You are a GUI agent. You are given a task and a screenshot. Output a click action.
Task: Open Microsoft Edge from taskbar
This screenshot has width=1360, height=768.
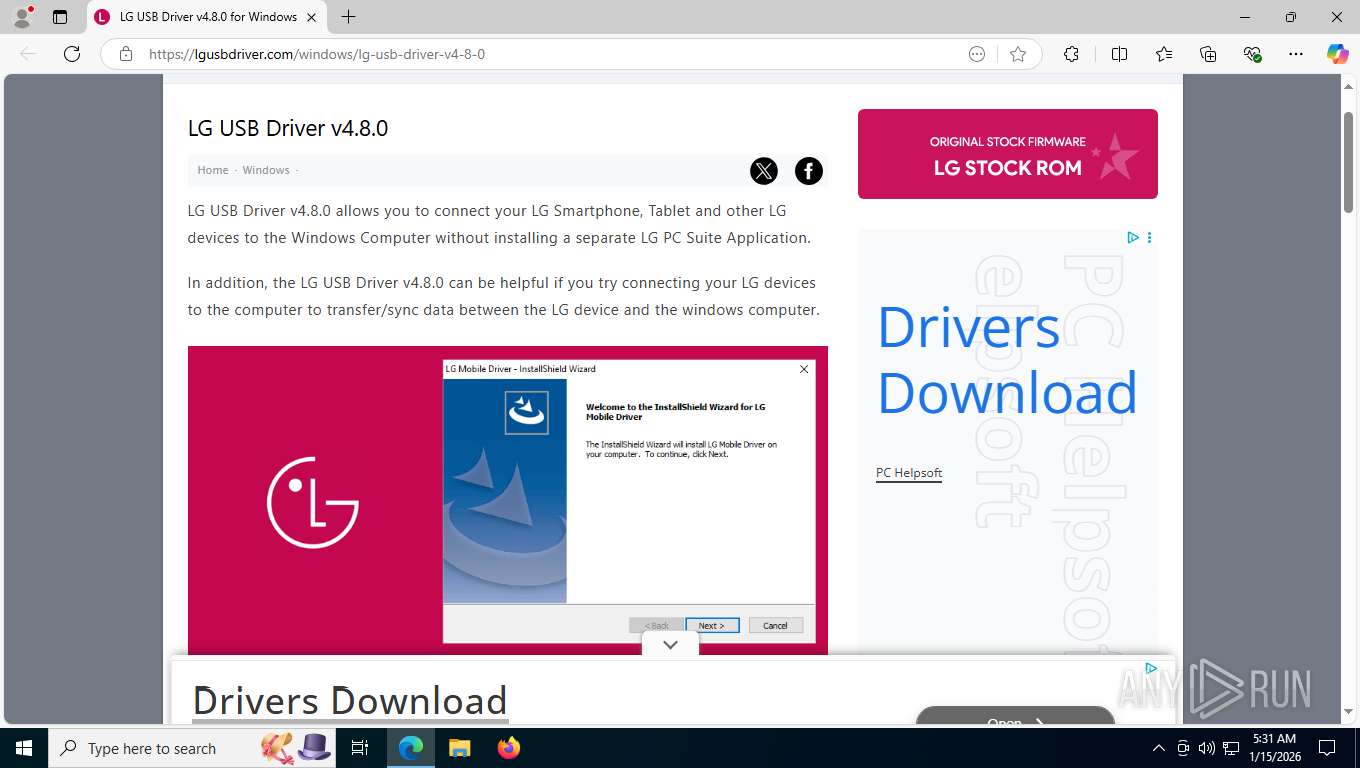click(x=411, y=748)
